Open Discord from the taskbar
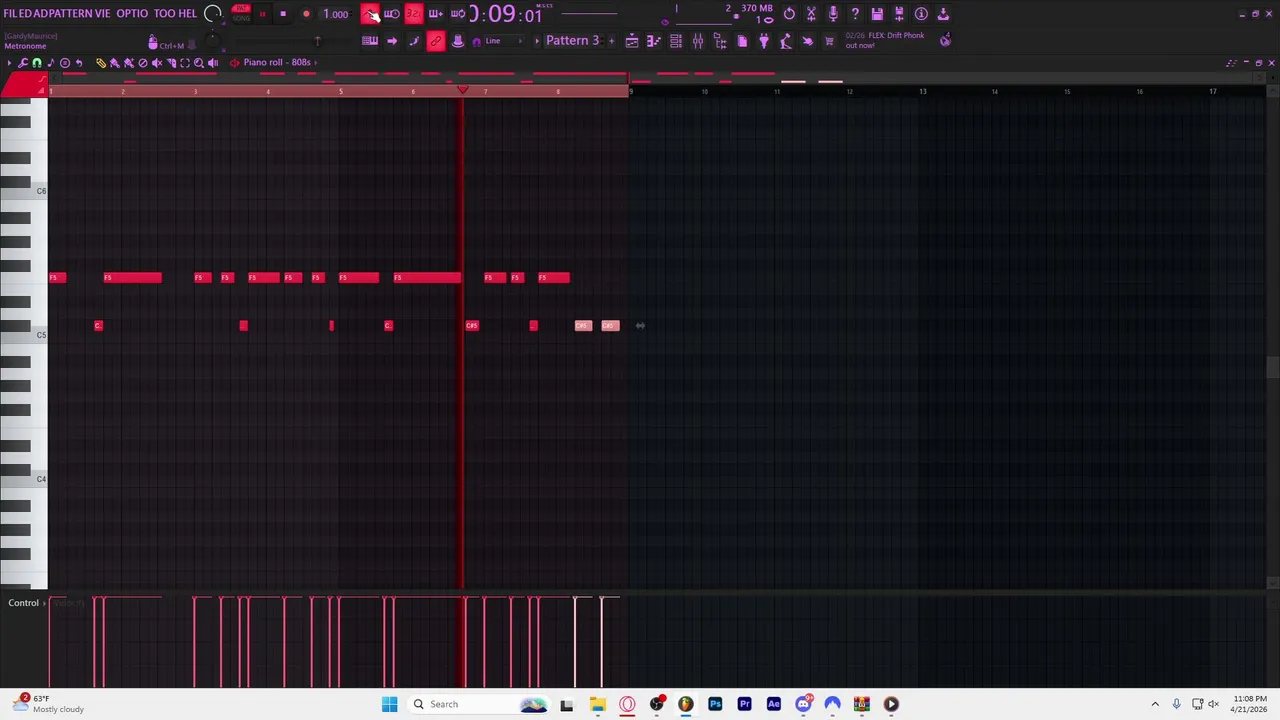 [x=803, y=704]
